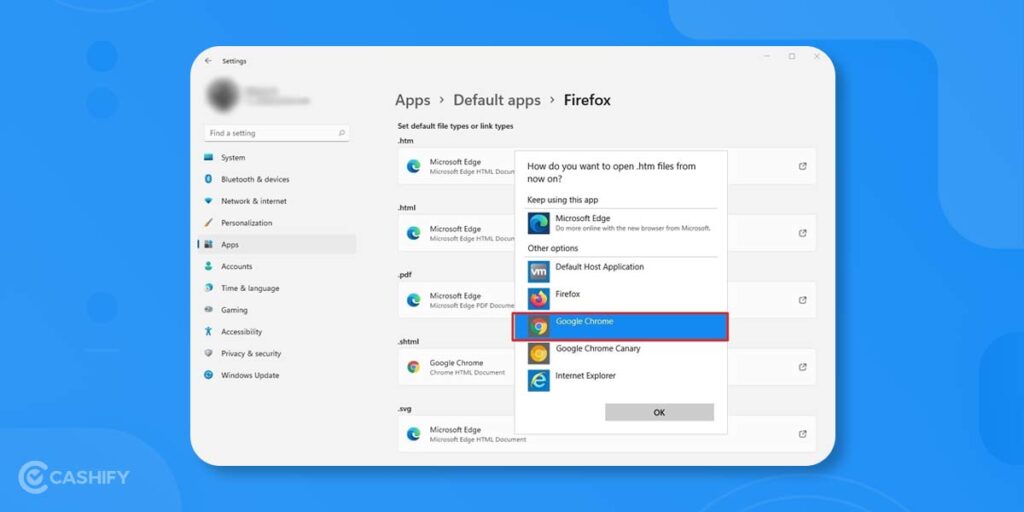Open external link icon for .htm

click(803, 167)
